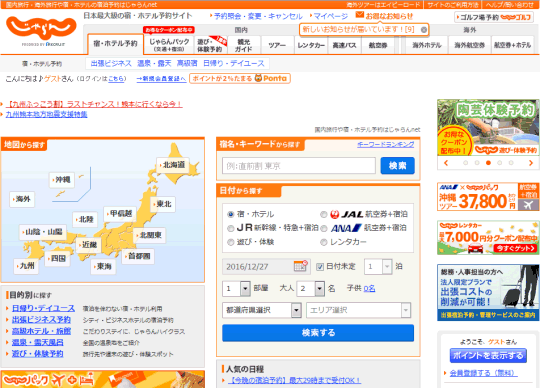Image resolution: width=540 pixels, height=388 pixels.
Task: Click the envelope notification icon
Action: coord(360,15)
